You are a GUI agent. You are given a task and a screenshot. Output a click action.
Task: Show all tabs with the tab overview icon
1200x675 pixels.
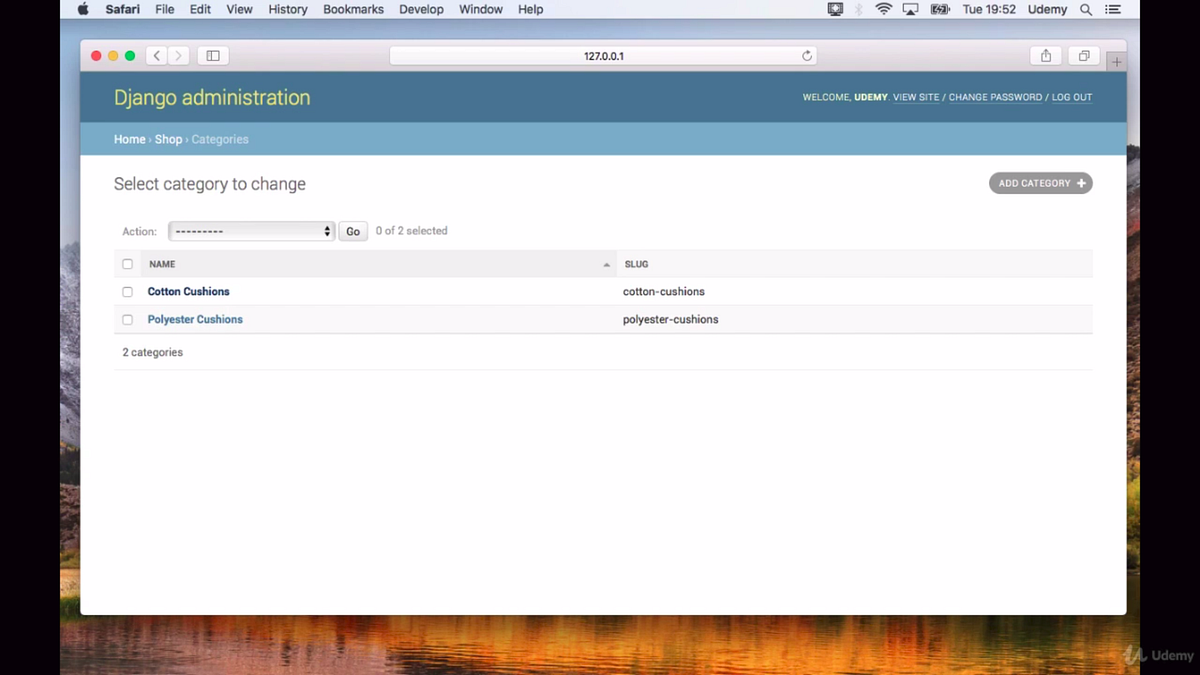1083,55
